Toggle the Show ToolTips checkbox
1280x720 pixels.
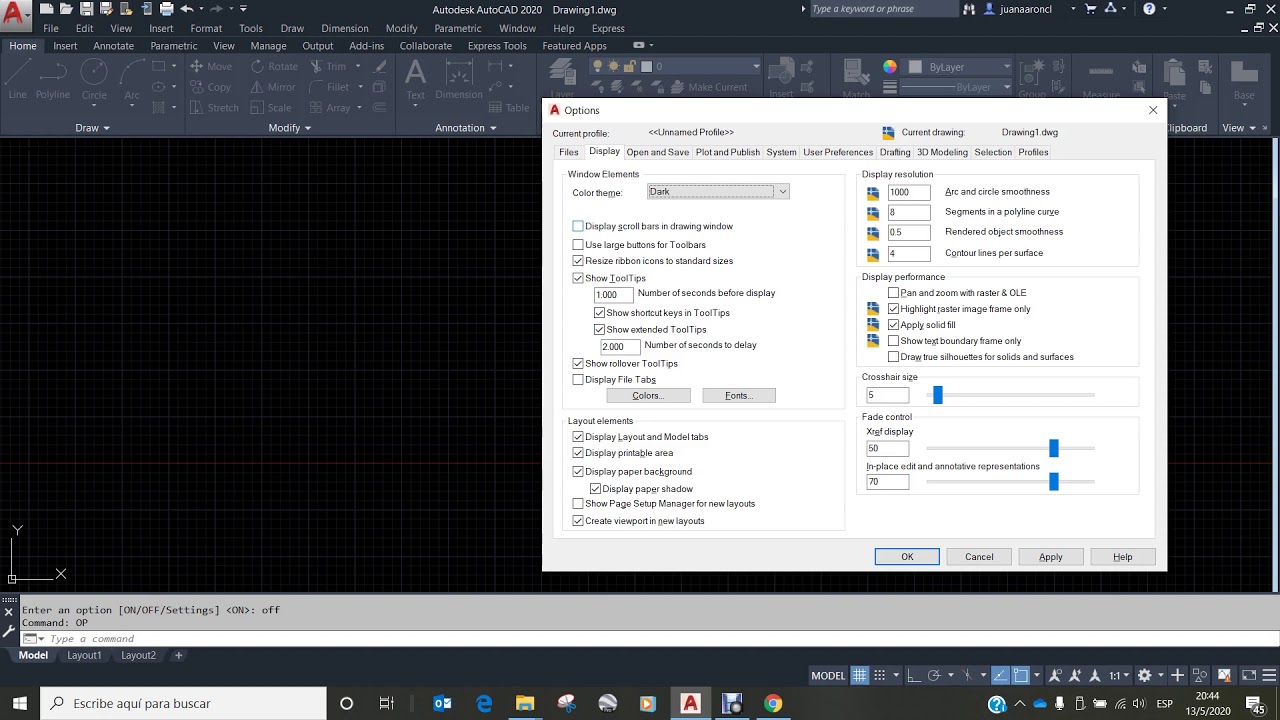tap(578, 278)
